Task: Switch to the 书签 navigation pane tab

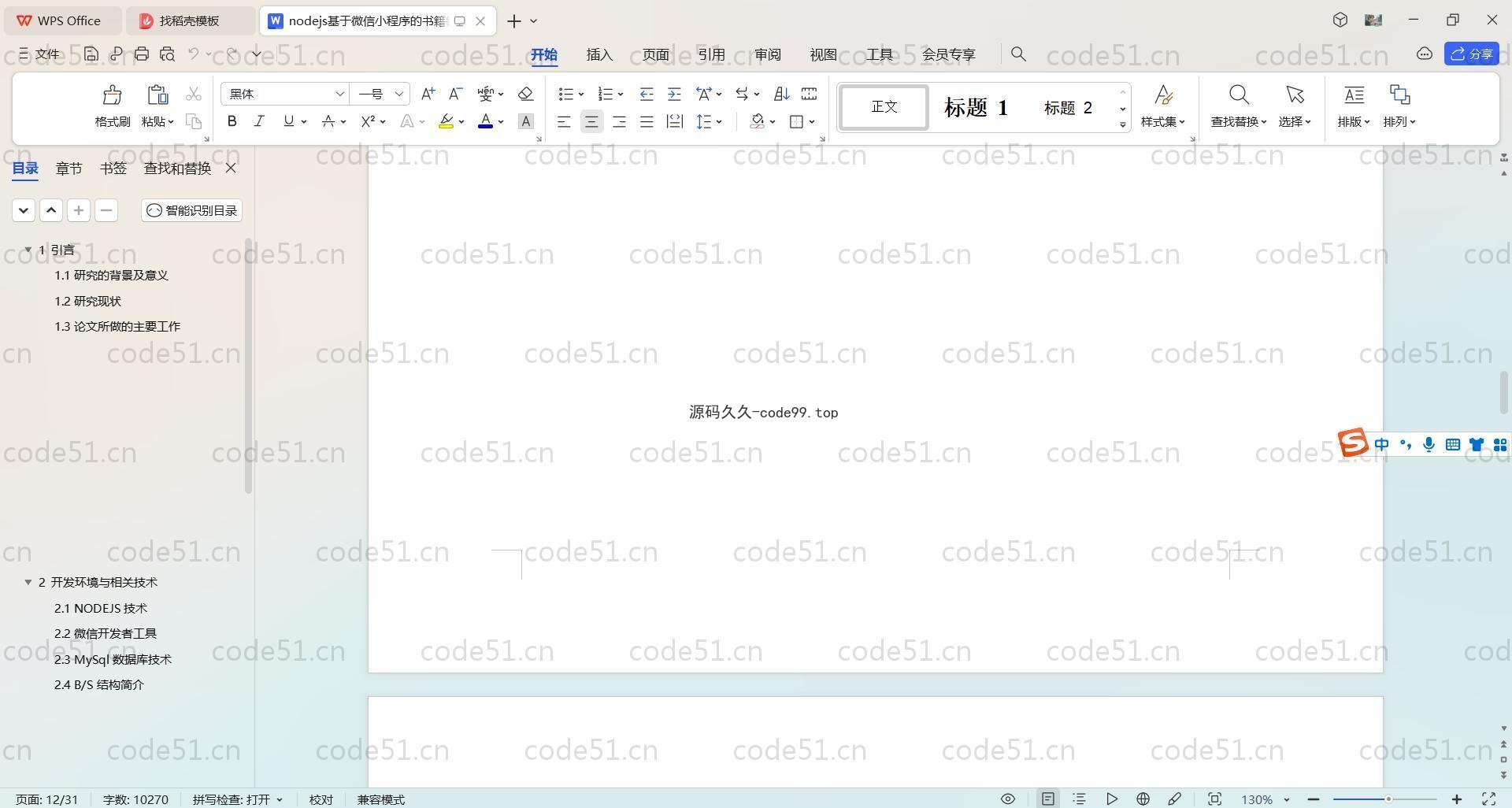Action: (113, 168)
